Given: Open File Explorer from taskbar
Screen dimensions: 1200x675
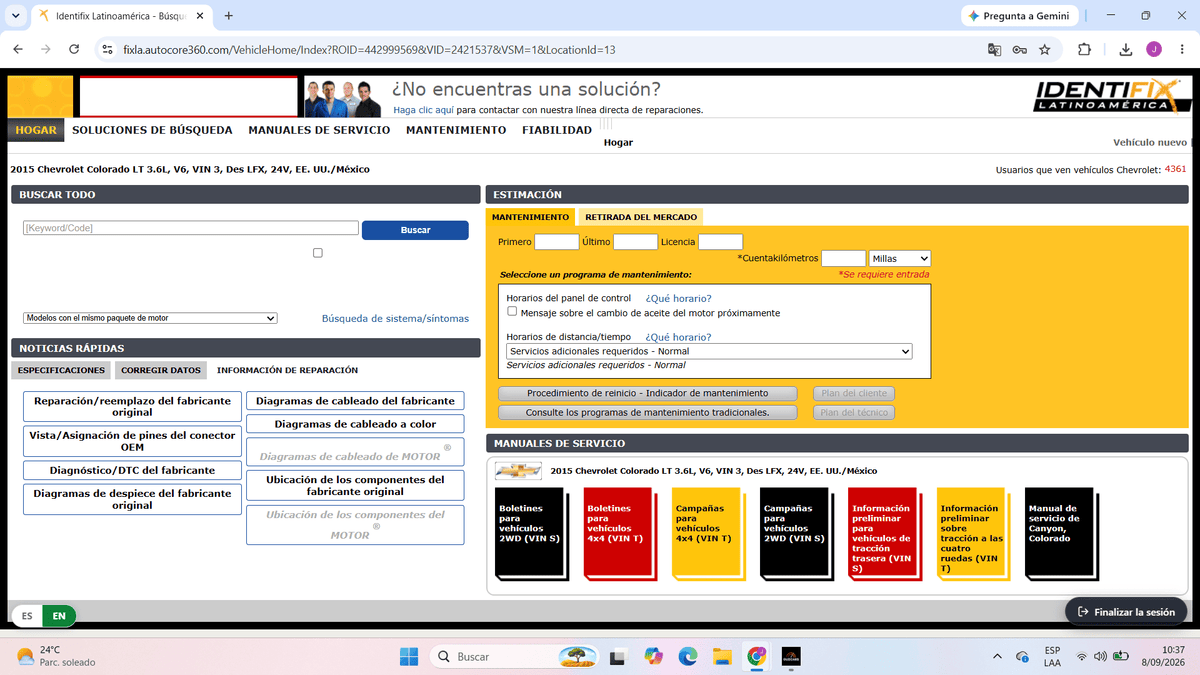Looking at the screenshot, I should coord(722,656).
